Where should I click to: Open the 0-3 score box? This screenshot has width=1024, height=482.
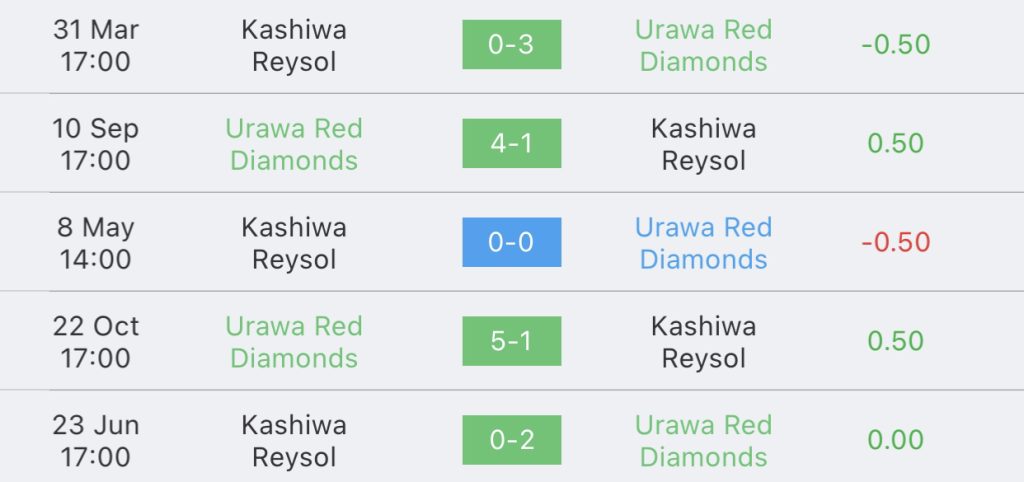point(511,44)
